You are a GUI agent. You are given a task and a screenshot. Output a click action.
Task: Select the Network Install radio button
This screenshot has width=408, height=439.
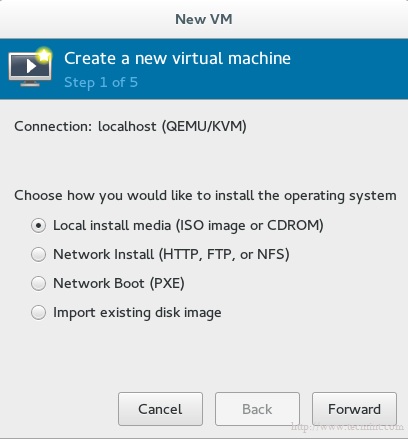pyautogui.click(x=38, y=255)
